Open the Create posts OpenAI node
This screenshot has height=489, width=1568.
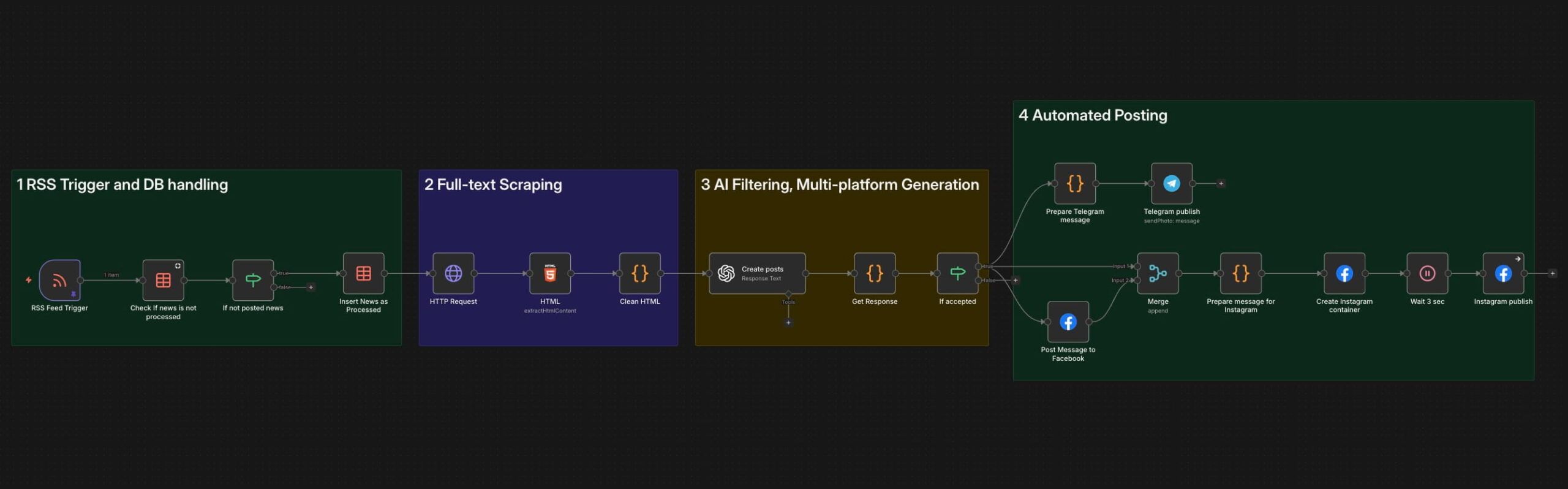coord(756,273)
